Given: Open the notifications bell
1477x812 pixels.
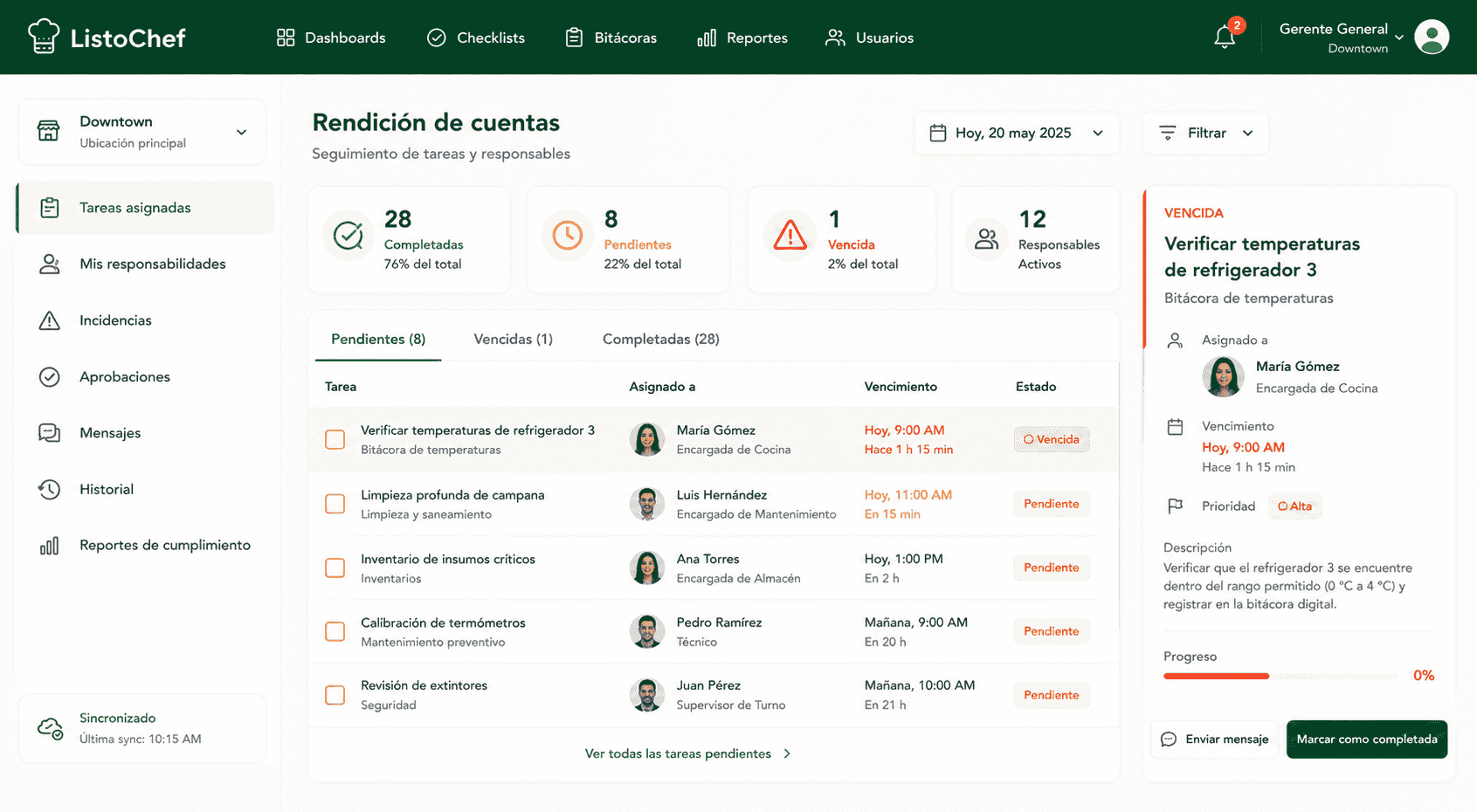Looking at the screenshot, I should point(1225,38).
